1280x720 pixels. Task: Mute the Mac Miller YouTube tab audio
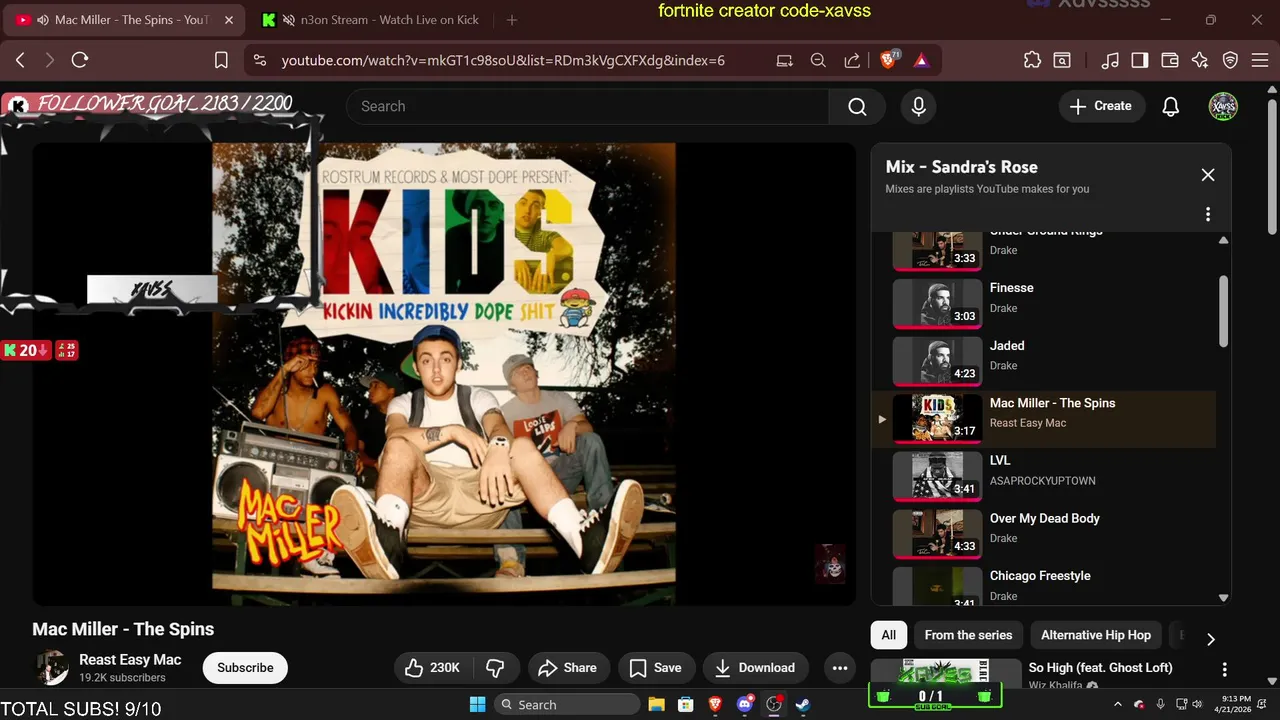pyautogui.click(x=42, y=20)
